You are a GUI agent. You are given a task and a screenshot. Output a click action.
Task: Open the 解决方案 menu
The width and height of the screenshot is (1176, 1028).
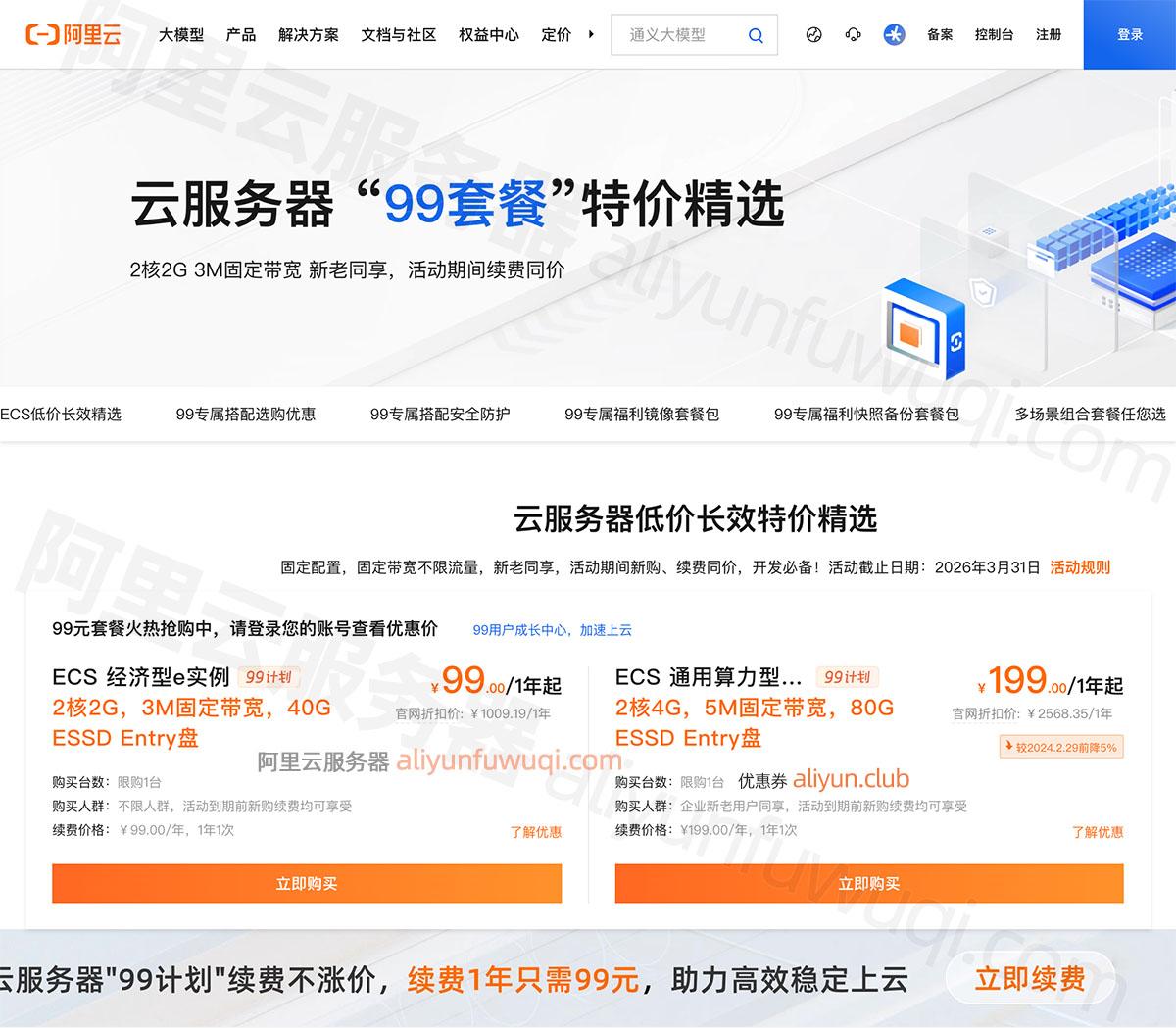[309, 34]
